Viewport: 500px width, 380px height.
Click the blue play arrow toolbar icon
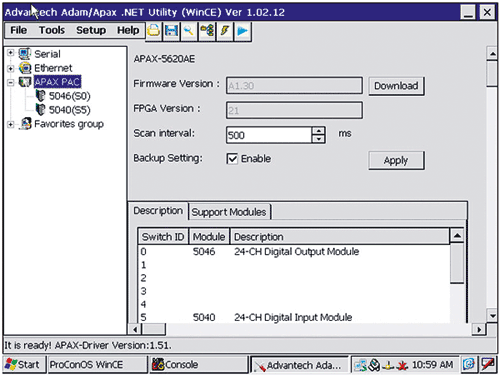pos(243,31)
